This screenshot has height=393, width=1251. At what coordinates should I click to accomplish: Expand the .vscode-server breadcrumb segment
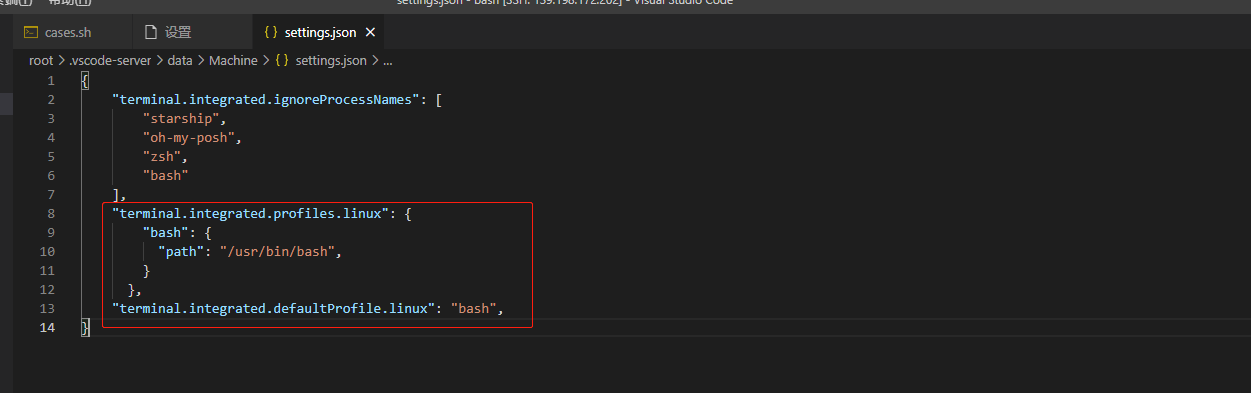[110, 60]
